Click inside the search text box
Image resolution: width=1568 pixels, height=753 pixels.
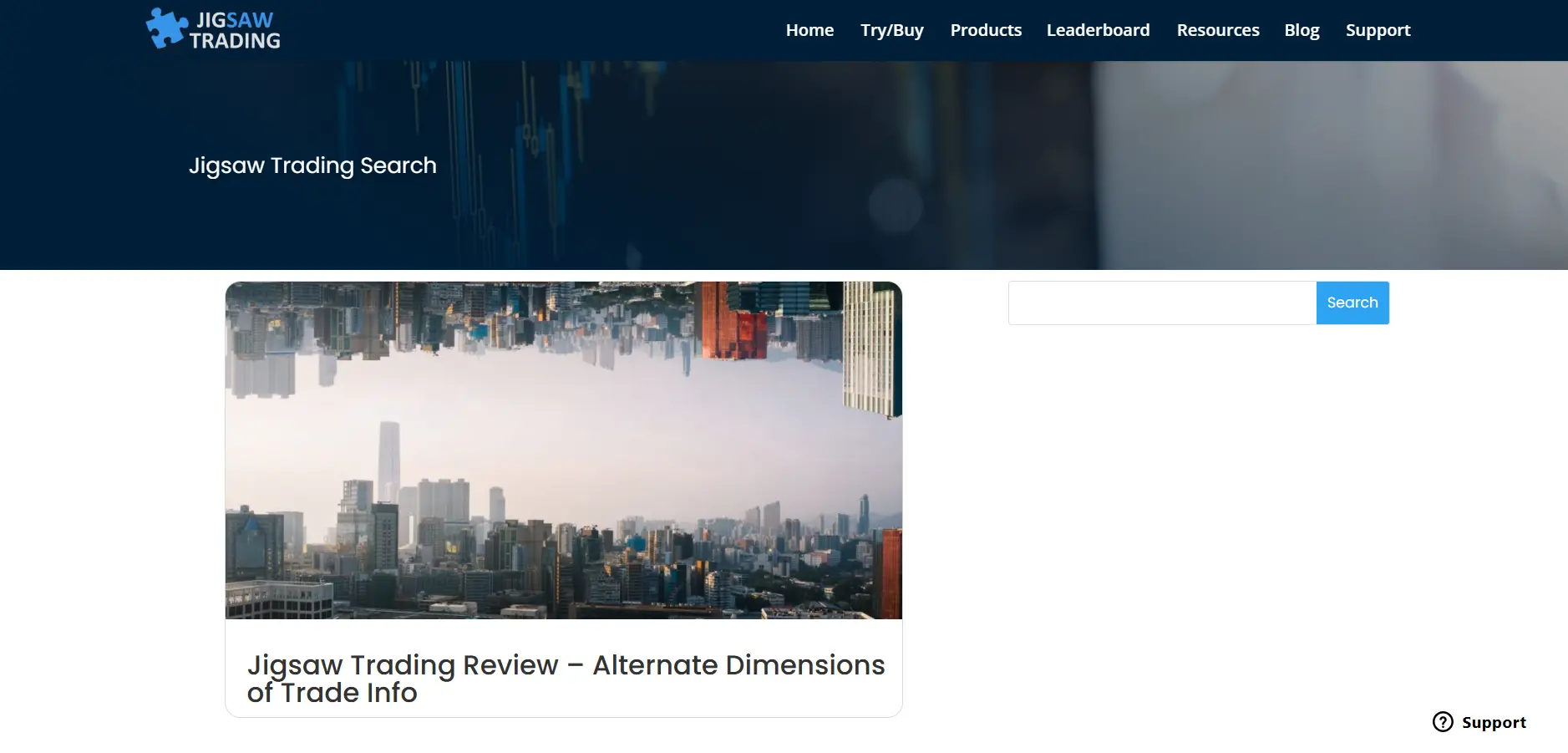coord(1161,303)
